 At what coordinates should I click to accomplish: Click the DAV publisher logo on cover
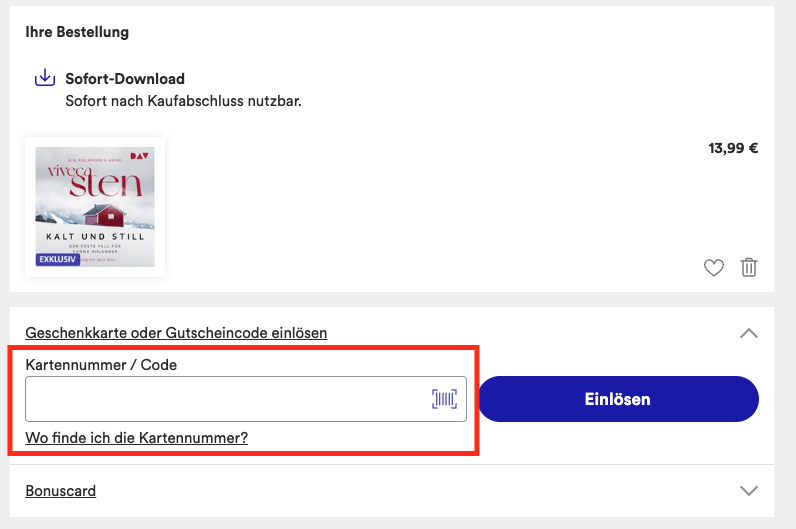pos(140,156)
